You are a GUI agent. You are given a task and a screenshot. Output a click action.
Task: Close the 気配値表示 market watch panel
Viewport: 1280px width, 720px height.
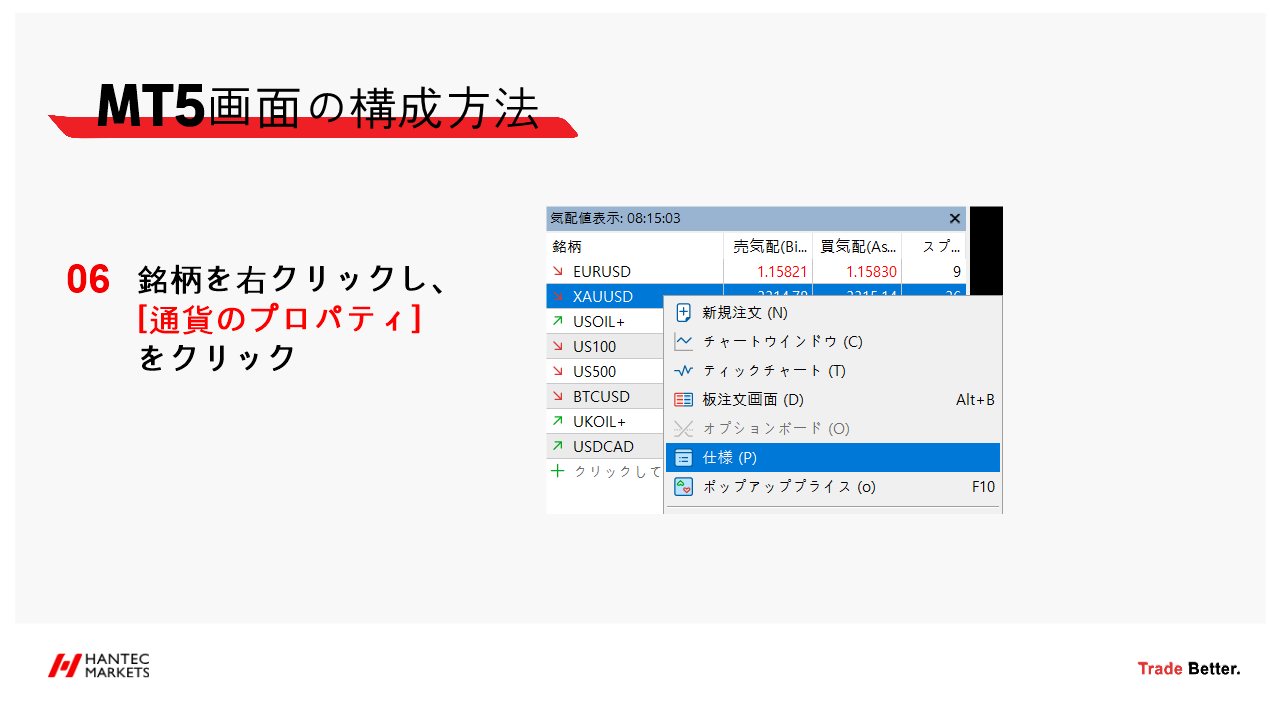click(x=954, y=219)
